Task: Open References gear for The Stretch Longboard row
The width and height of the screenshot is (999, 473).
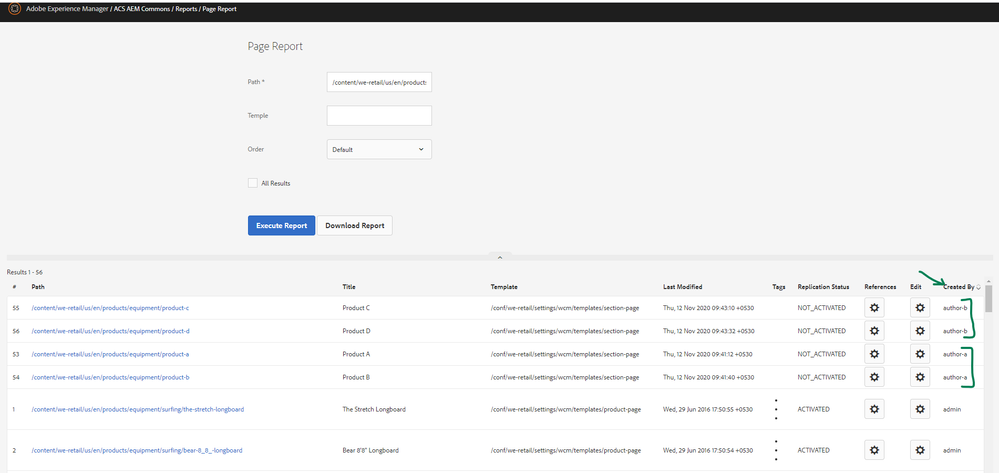Action: coord(874,409)
